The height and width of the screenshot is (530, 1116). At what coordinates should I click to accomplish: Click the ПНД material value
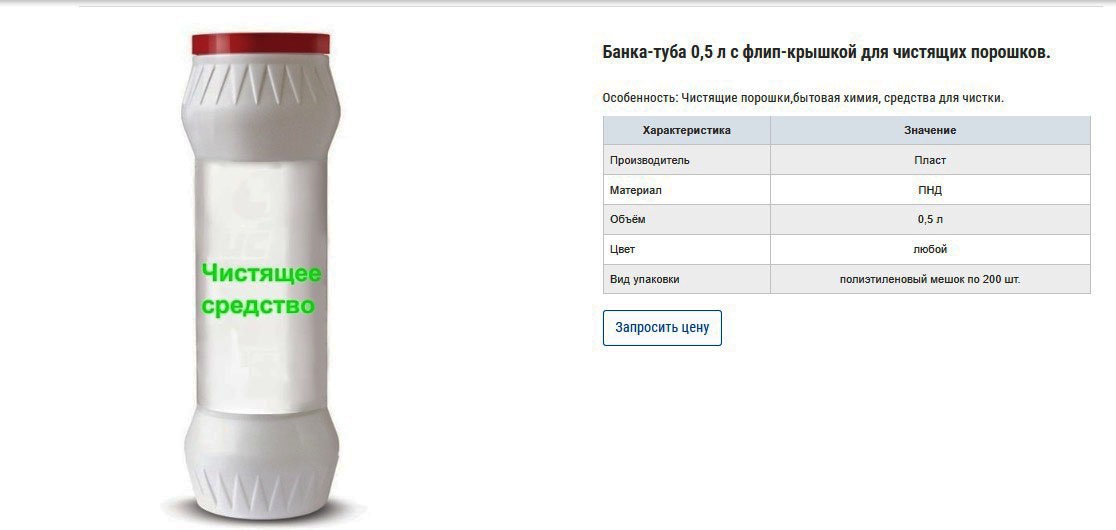point(930,190)
